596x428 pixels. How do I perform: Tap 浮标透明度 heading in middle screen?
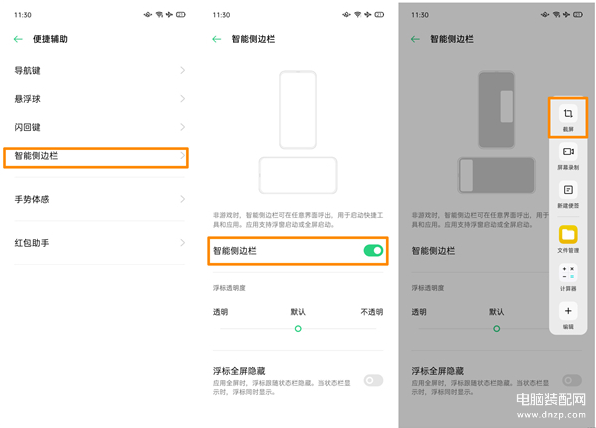pos(229,288)
